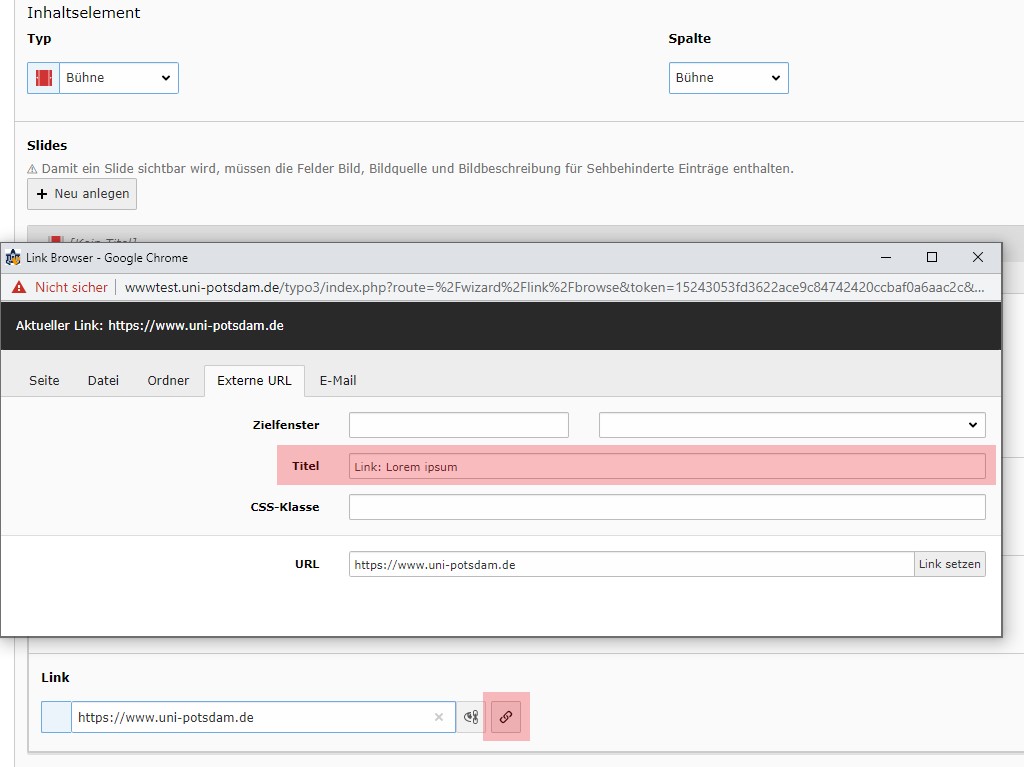
Task: Select the E-Mail tab
Action: coord(338,381)
